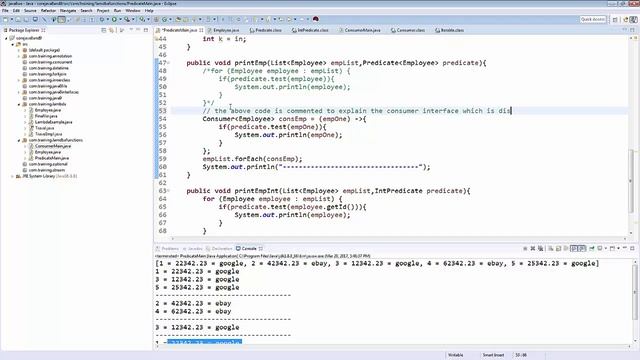Image resolution: width=640 pixels, height=360 pixels.
Task: Click the Smart Insert status bar entry
Action: tap(493, 355)
